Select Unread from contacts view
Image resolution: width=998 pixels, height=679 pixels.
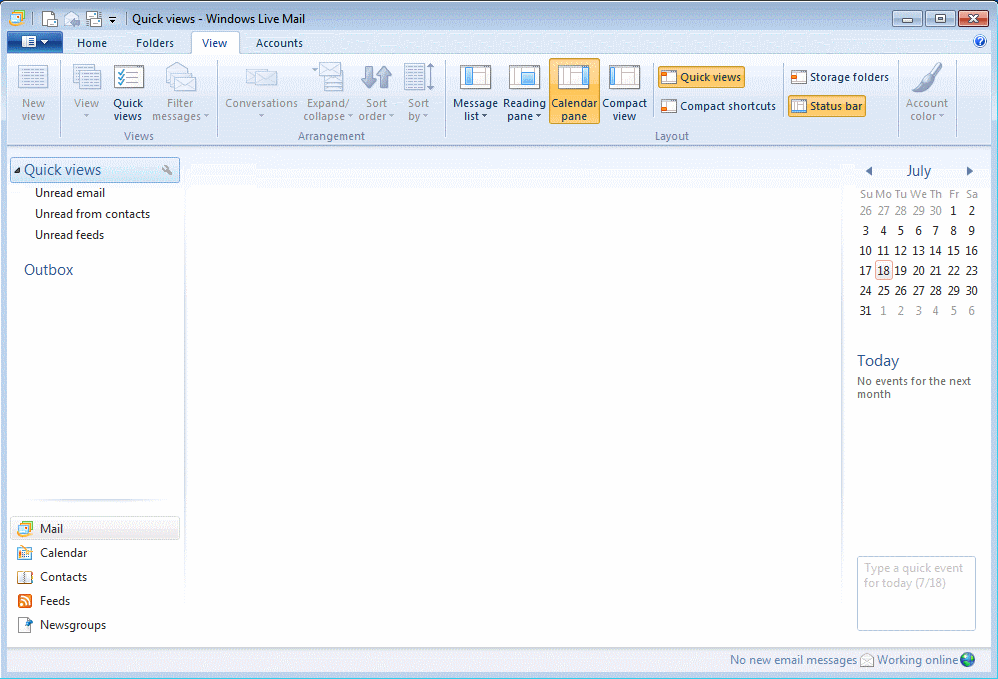[92, 214]
